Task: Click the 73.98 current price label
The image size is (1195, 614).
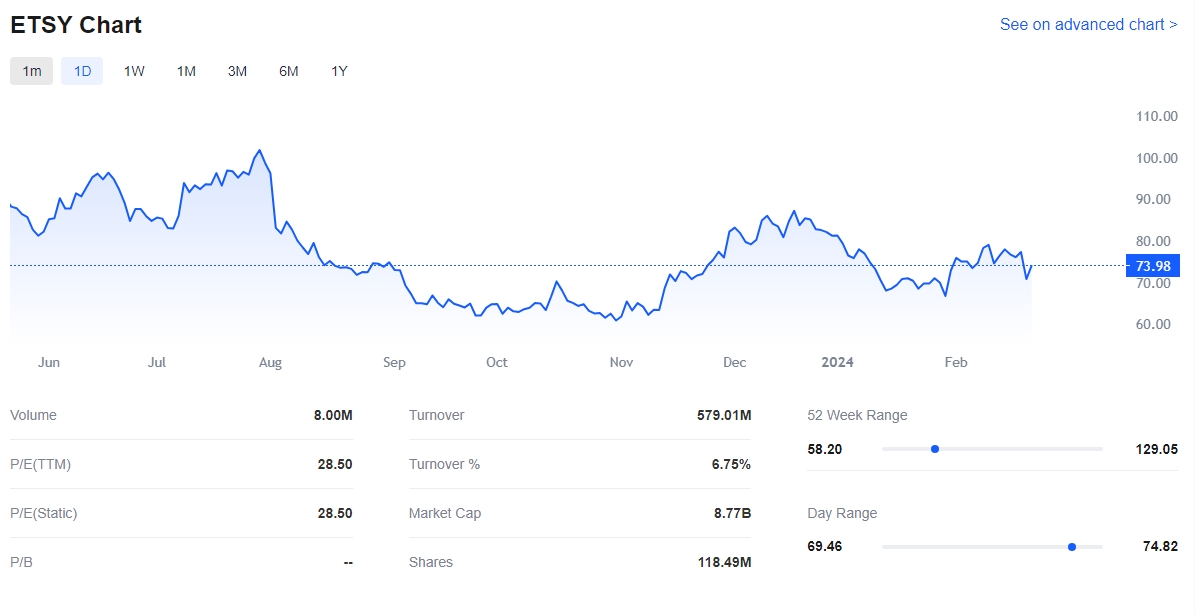Action: point(1153,265)
